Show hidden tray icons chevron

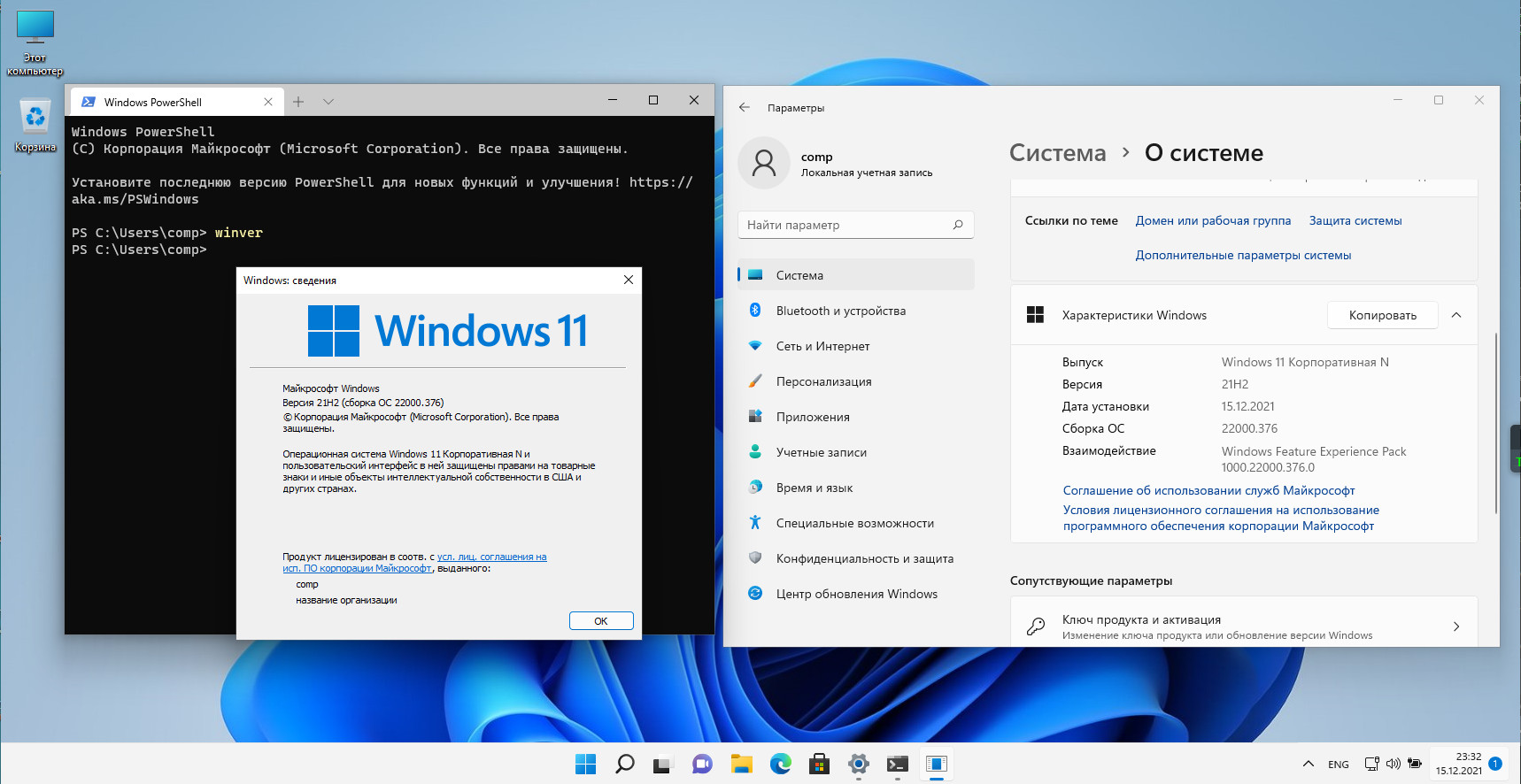coord(1308,764)
